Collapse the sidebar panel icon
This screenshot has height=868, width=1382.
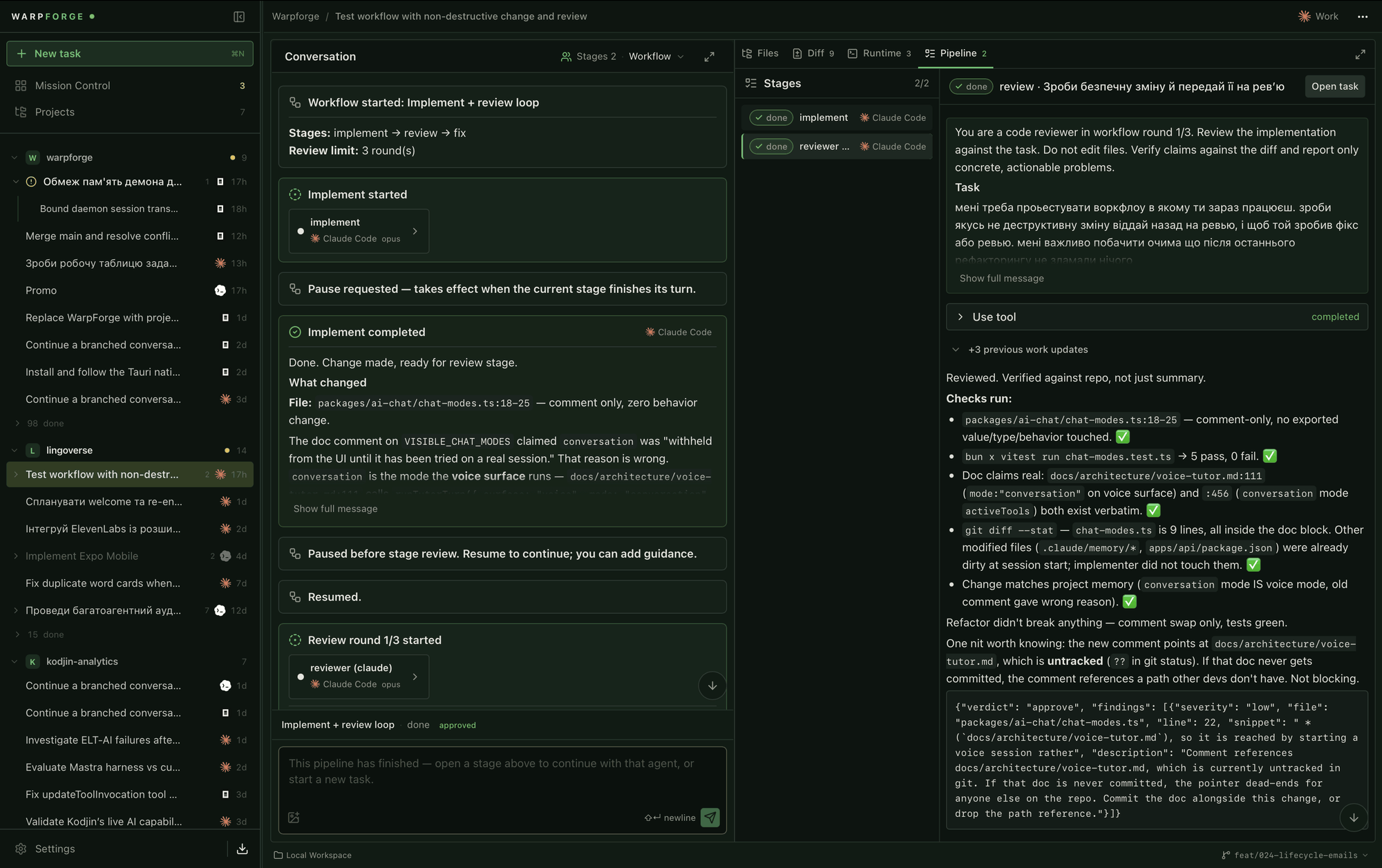click(x=239, y=17)
